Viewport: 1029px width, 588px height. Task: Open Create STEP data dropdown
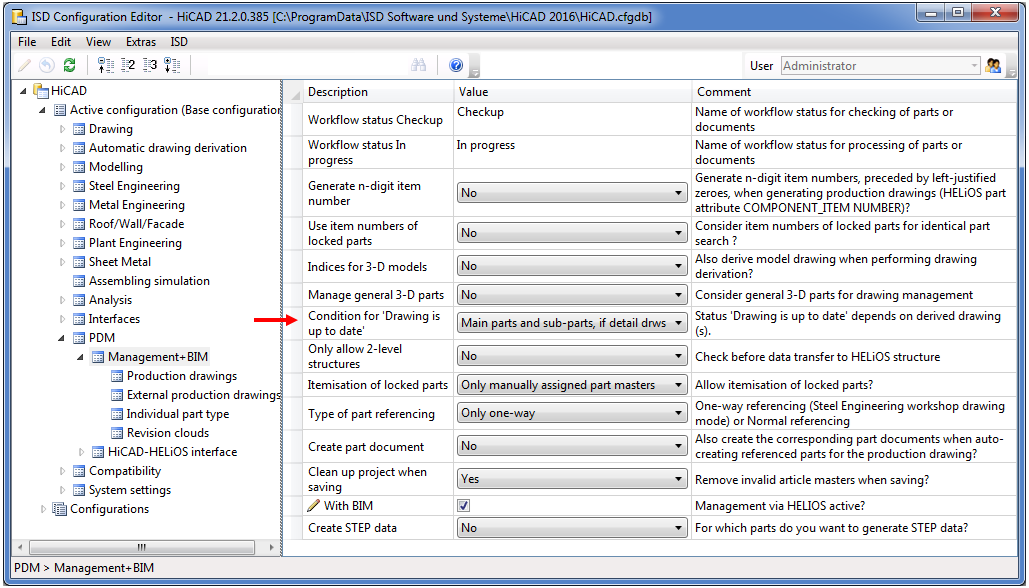pyautogui.click(x=572, y=528)
